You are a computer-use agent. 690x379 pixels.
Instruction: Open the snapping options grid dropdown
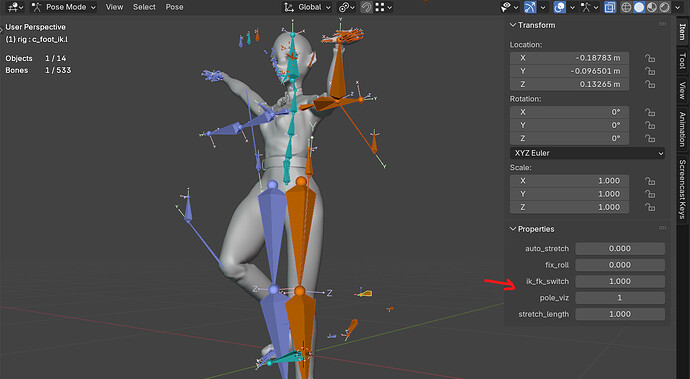384,7
